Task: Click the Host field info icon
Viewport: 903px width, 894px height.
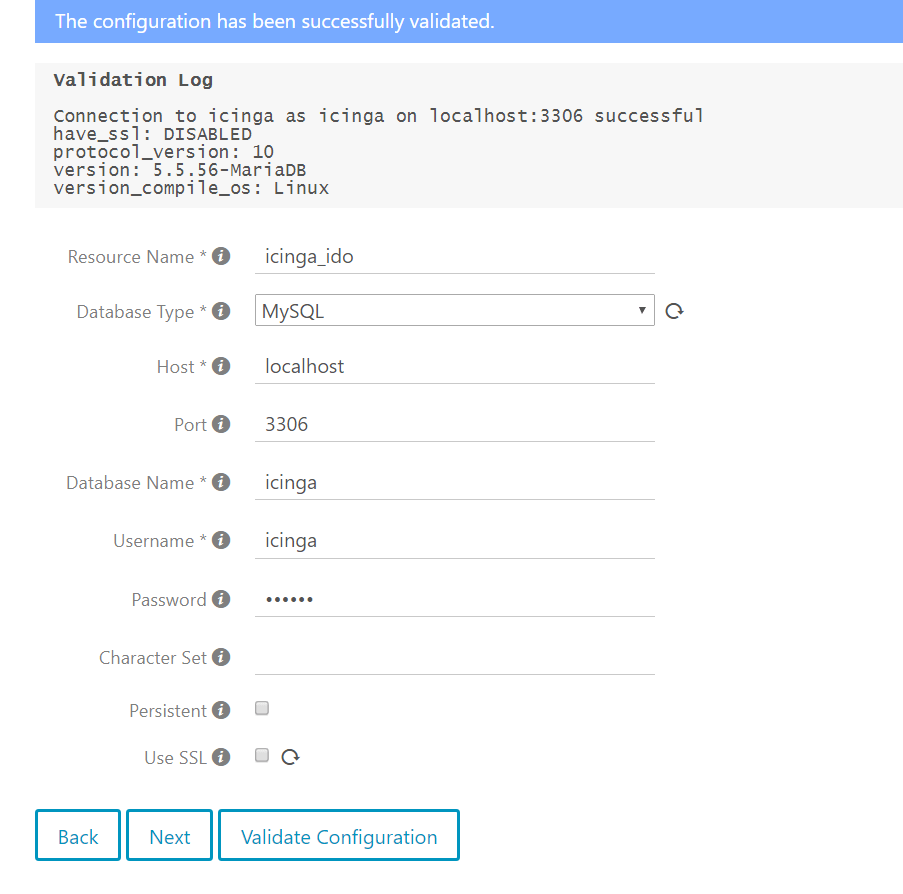Action: tap(221, 366)
